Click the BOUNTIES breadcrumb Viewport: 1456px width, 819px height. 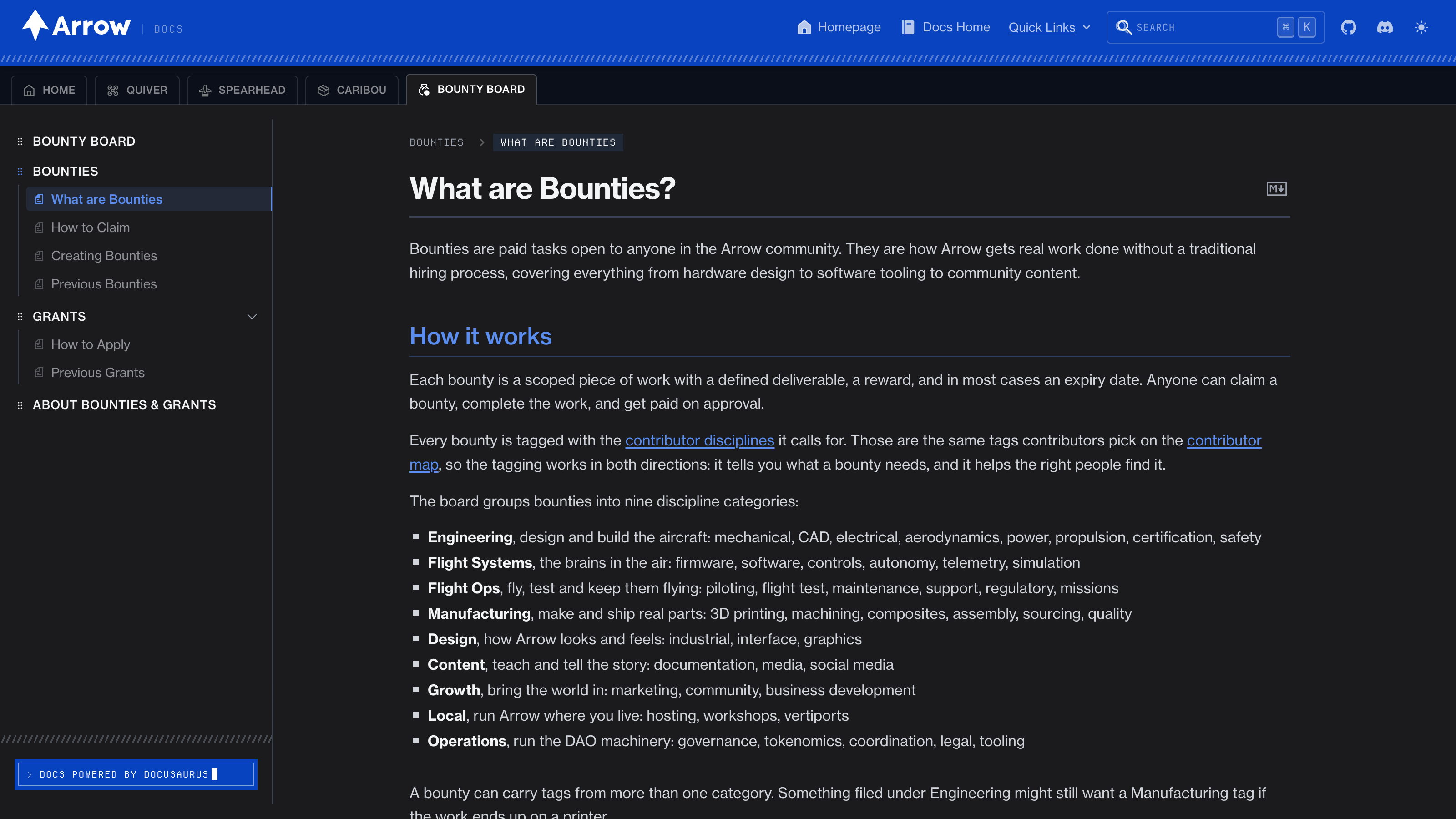coord(436,142)
